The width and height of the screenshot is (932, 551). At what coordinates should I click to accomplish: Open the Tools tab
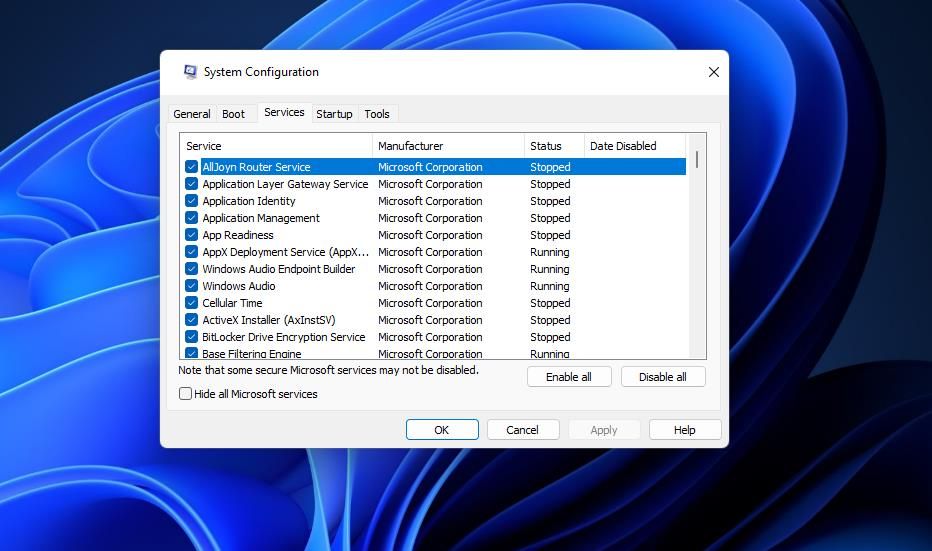point(377,114)
